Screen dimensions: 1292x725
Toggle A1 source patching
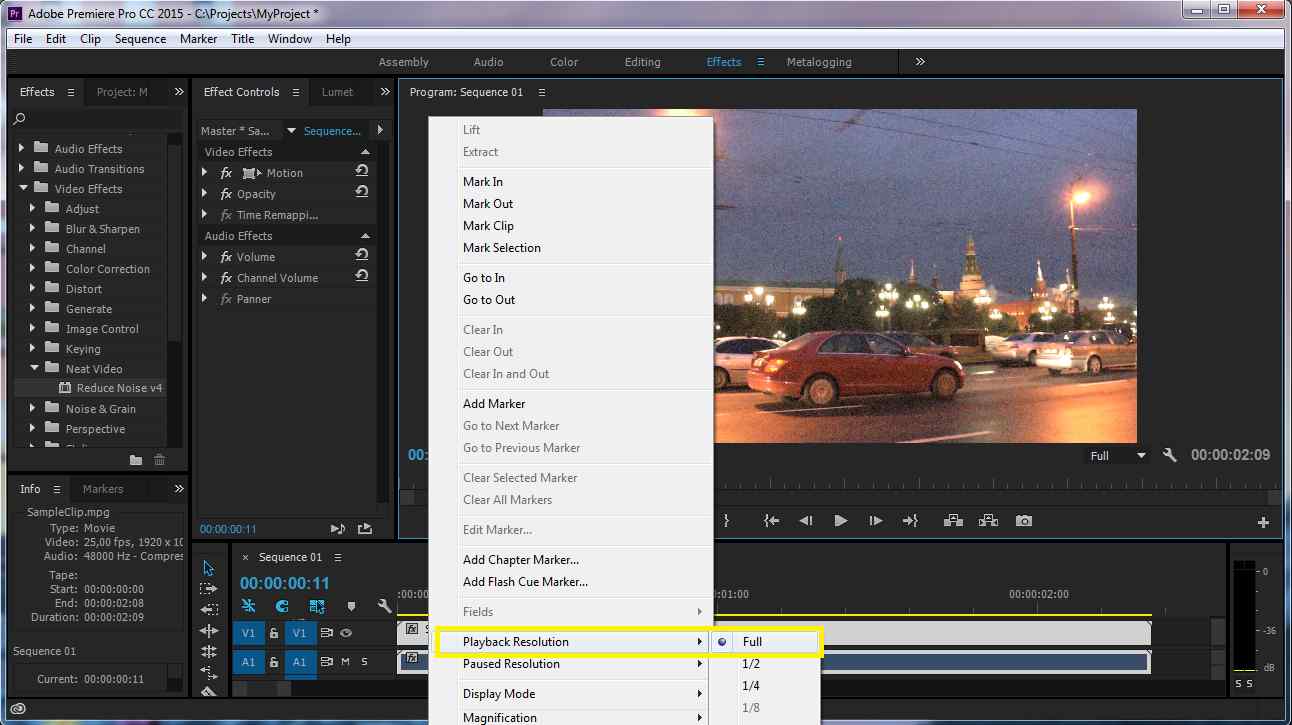coord(249,661)
